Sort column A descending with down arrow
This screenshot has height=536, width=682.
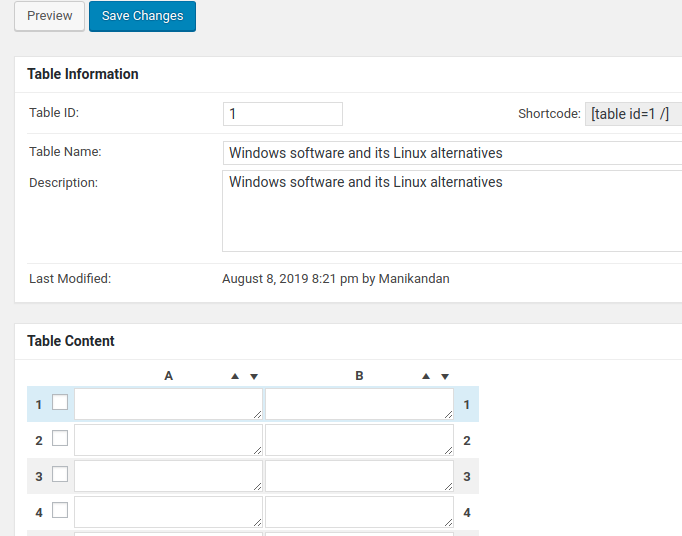click(254, 377)
